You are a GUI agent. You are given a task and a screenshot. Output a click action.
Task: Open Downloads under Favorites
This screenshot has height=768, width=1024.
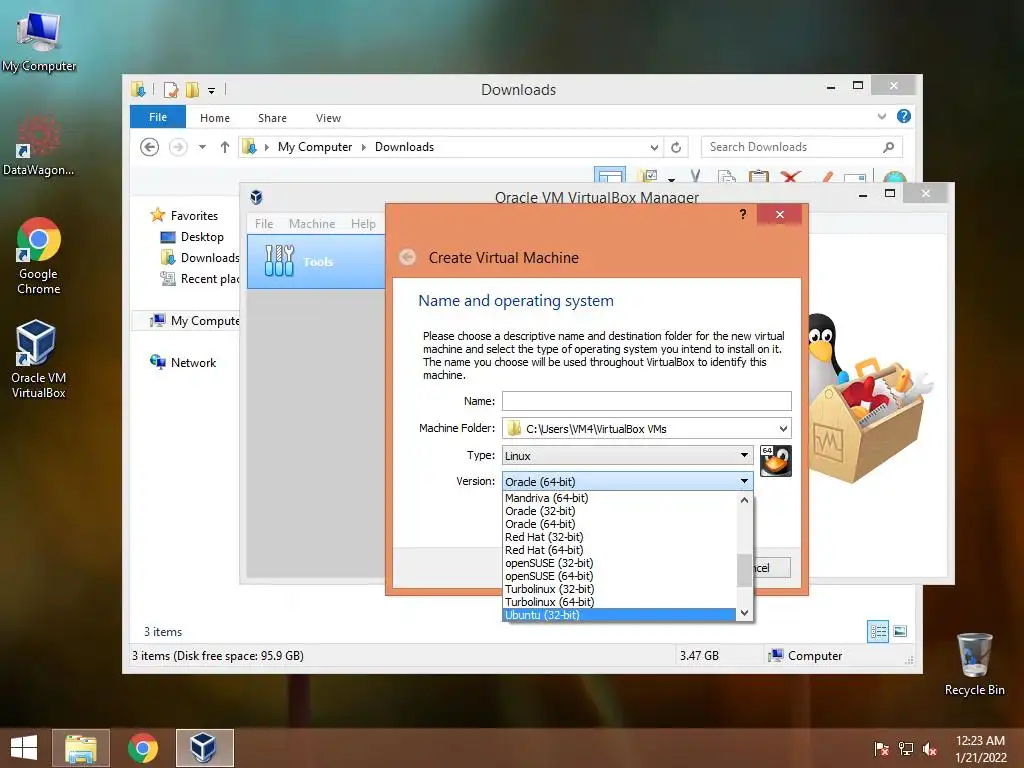(x=200, y=257)
